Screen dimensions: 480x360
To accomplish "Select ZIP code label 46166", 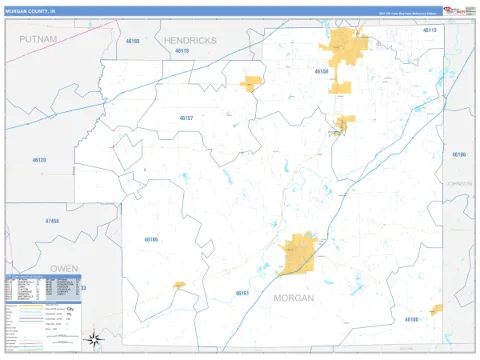I will click(151, 239).
